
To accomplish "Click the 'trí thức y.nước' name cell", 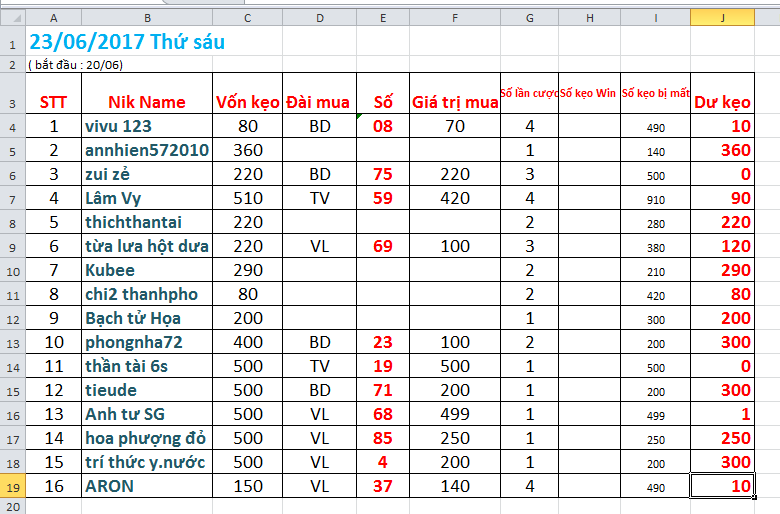I will tap(147, 463).
